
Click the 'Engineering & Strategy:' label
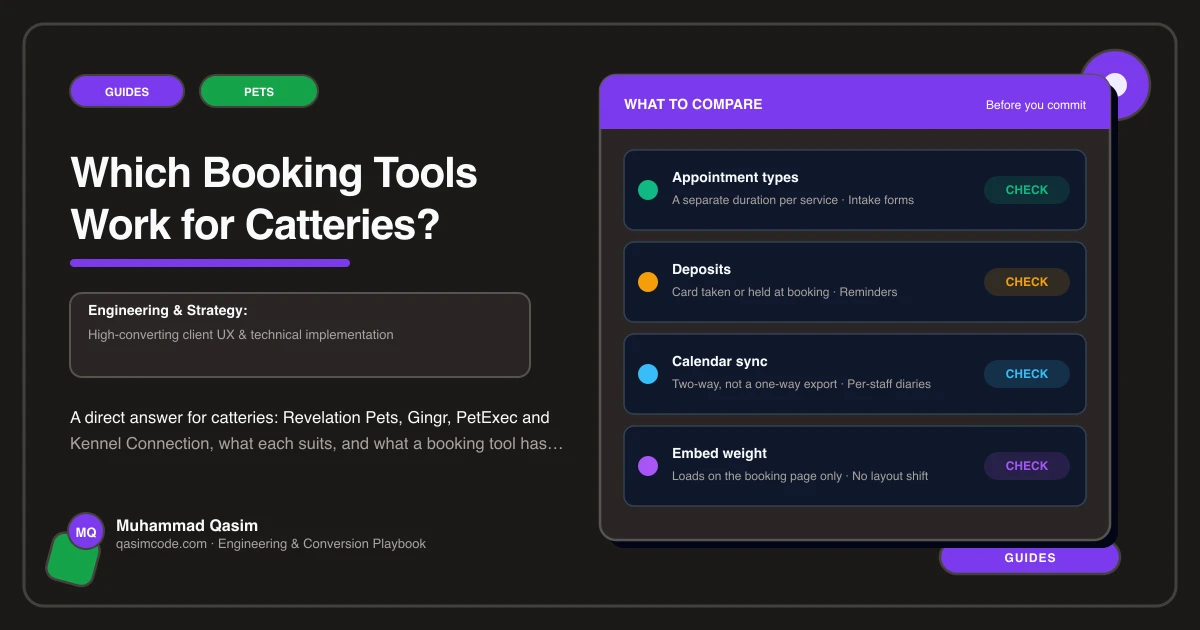click(167, 310)
